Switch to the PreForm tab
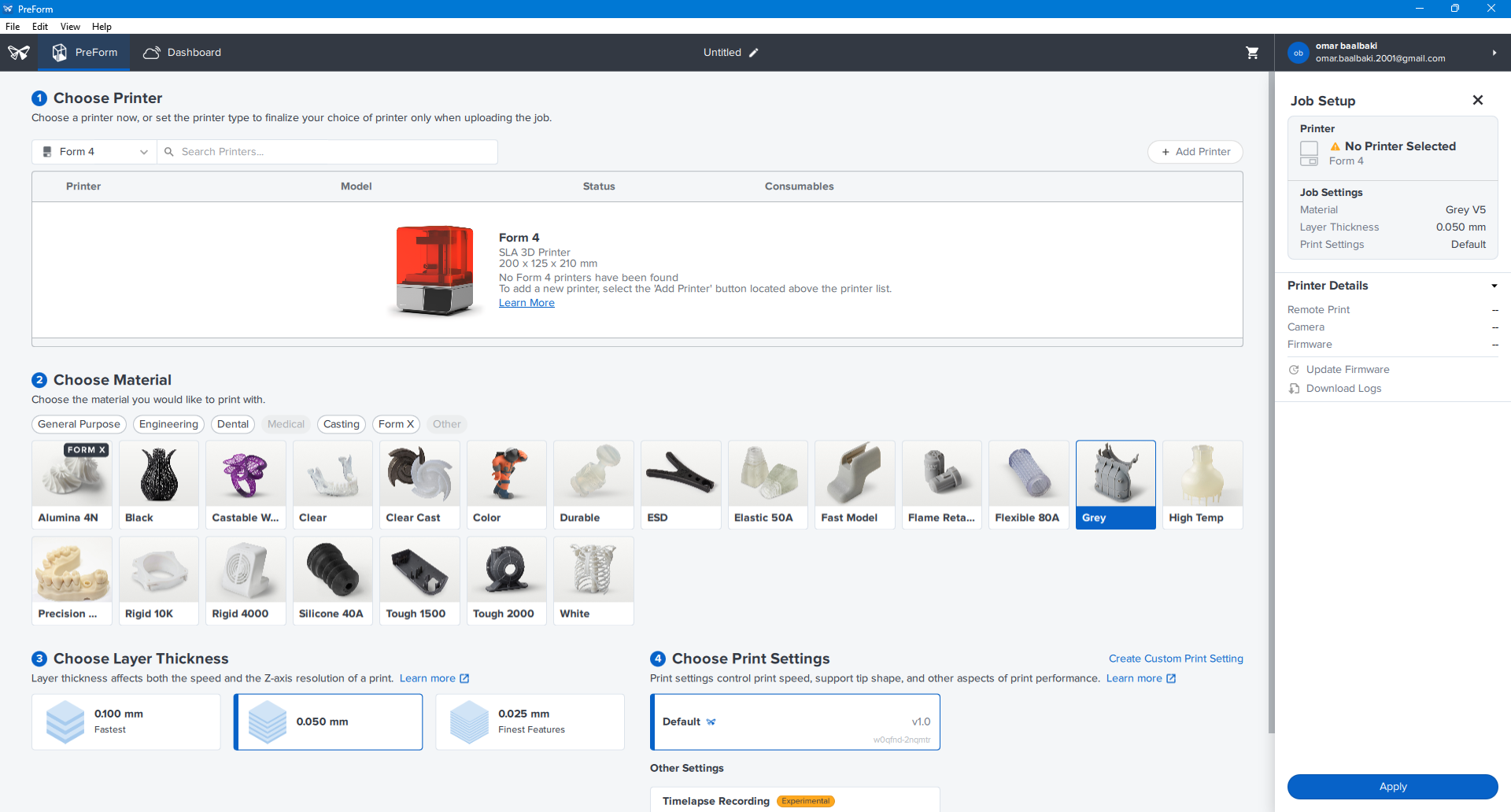The width and height of the screenshot is (1511, 812). coord(85,53)
